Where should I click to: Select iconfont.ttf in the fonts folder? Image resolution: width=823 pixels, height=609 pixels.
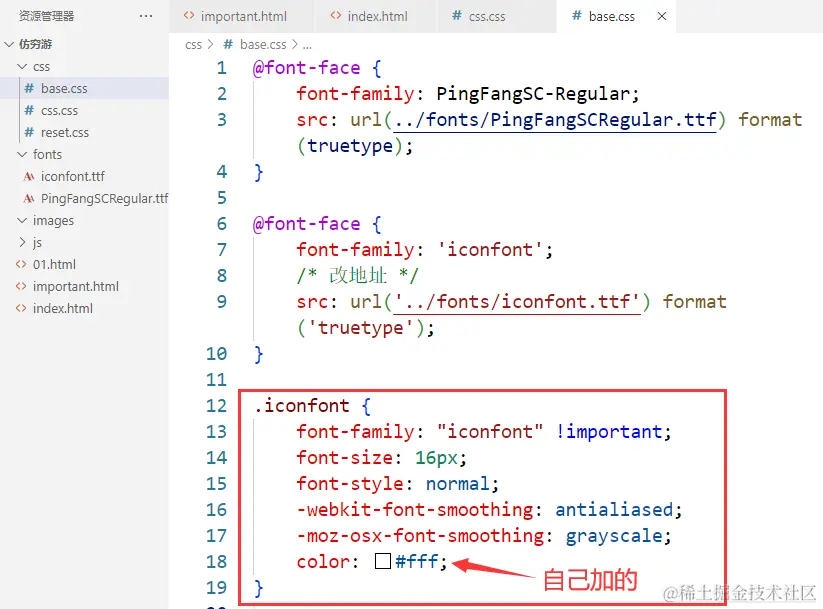tap(72, 176)
